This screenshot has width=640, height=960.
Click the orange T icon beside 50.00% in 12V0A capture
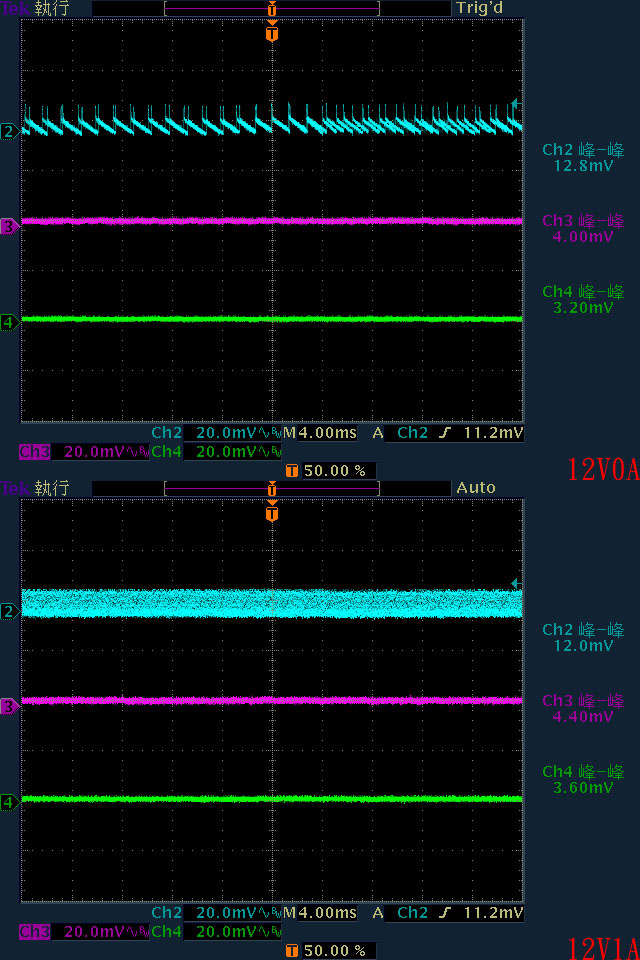click(x=292, y=471)
